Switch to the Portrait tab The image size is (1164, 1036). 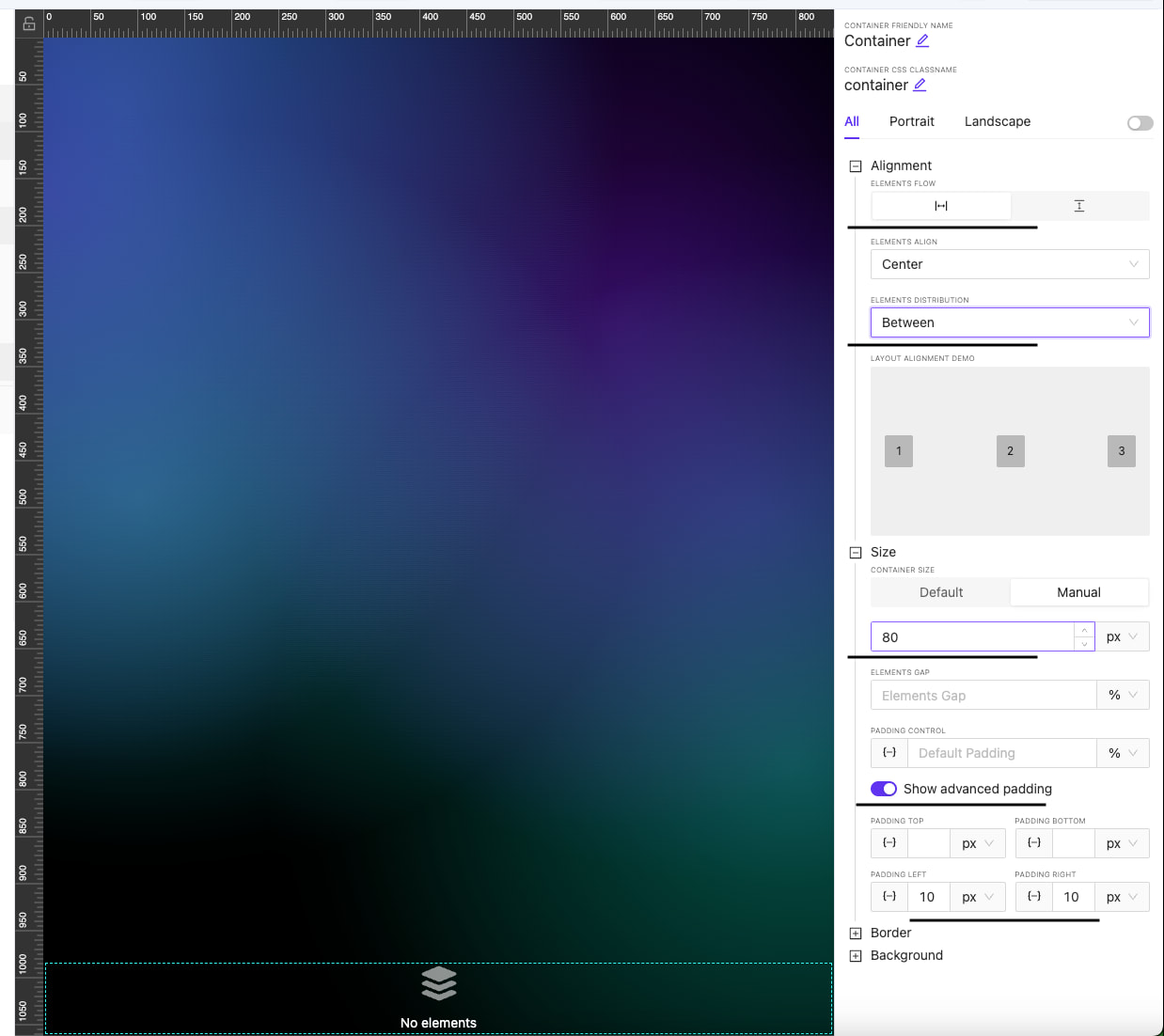pyautogui.click(x=911, y=121)
